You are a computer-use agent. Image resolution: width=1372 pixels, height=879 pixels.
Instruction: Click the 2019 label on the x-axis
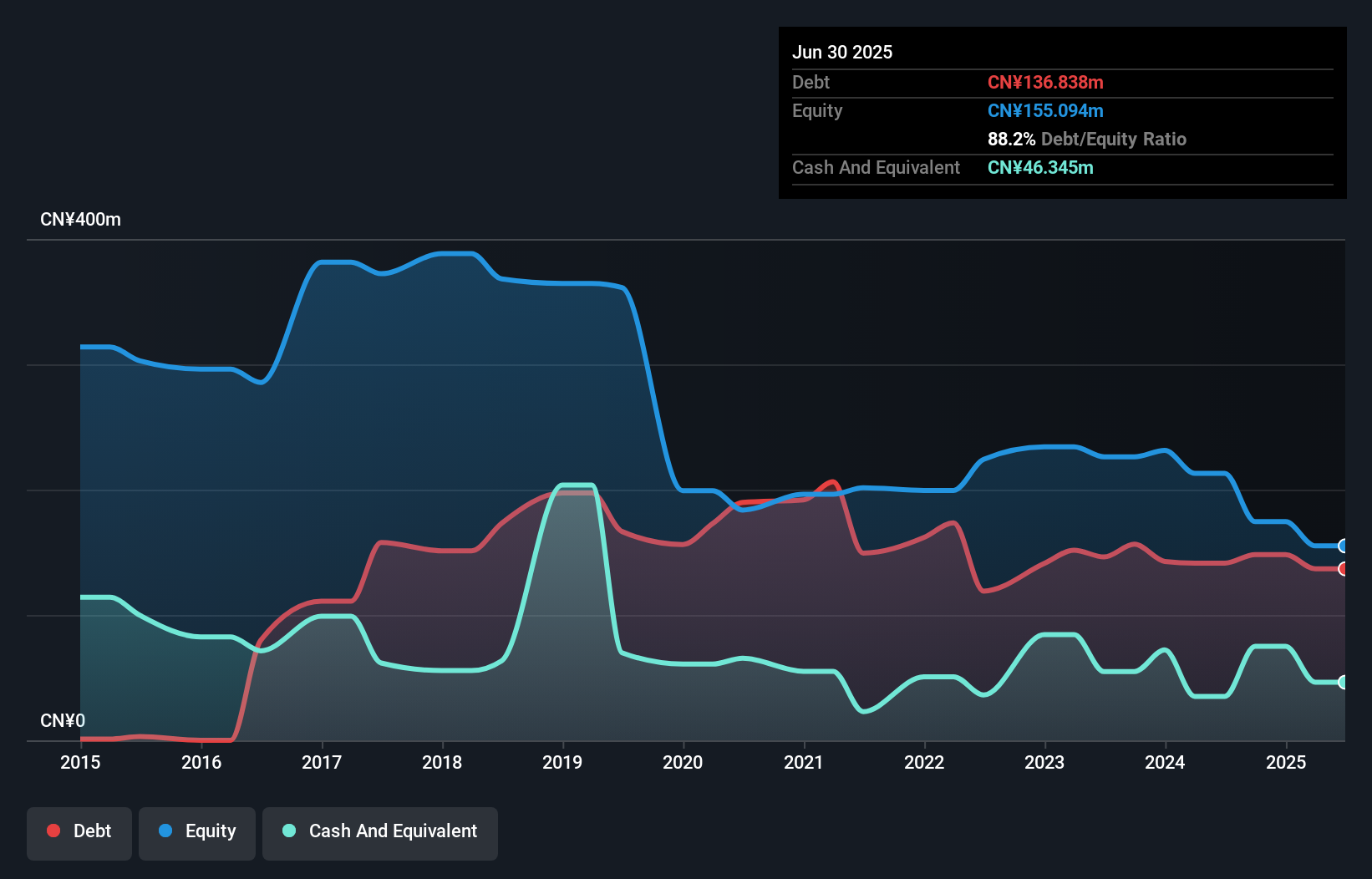click(562, 762)
